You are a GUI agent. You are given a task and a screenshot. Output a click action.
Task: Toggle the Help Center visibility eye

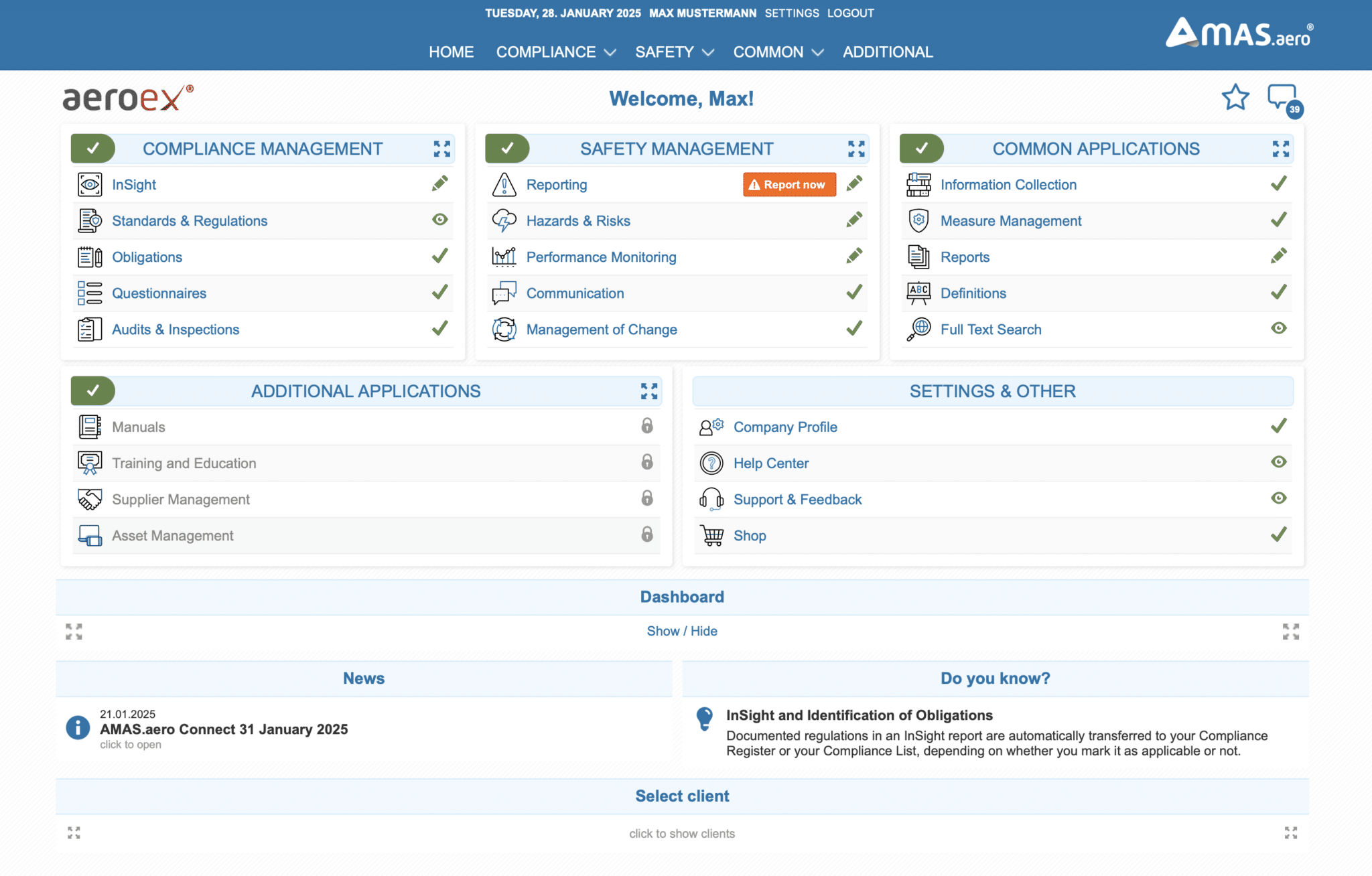click(x=1279, y=462)
